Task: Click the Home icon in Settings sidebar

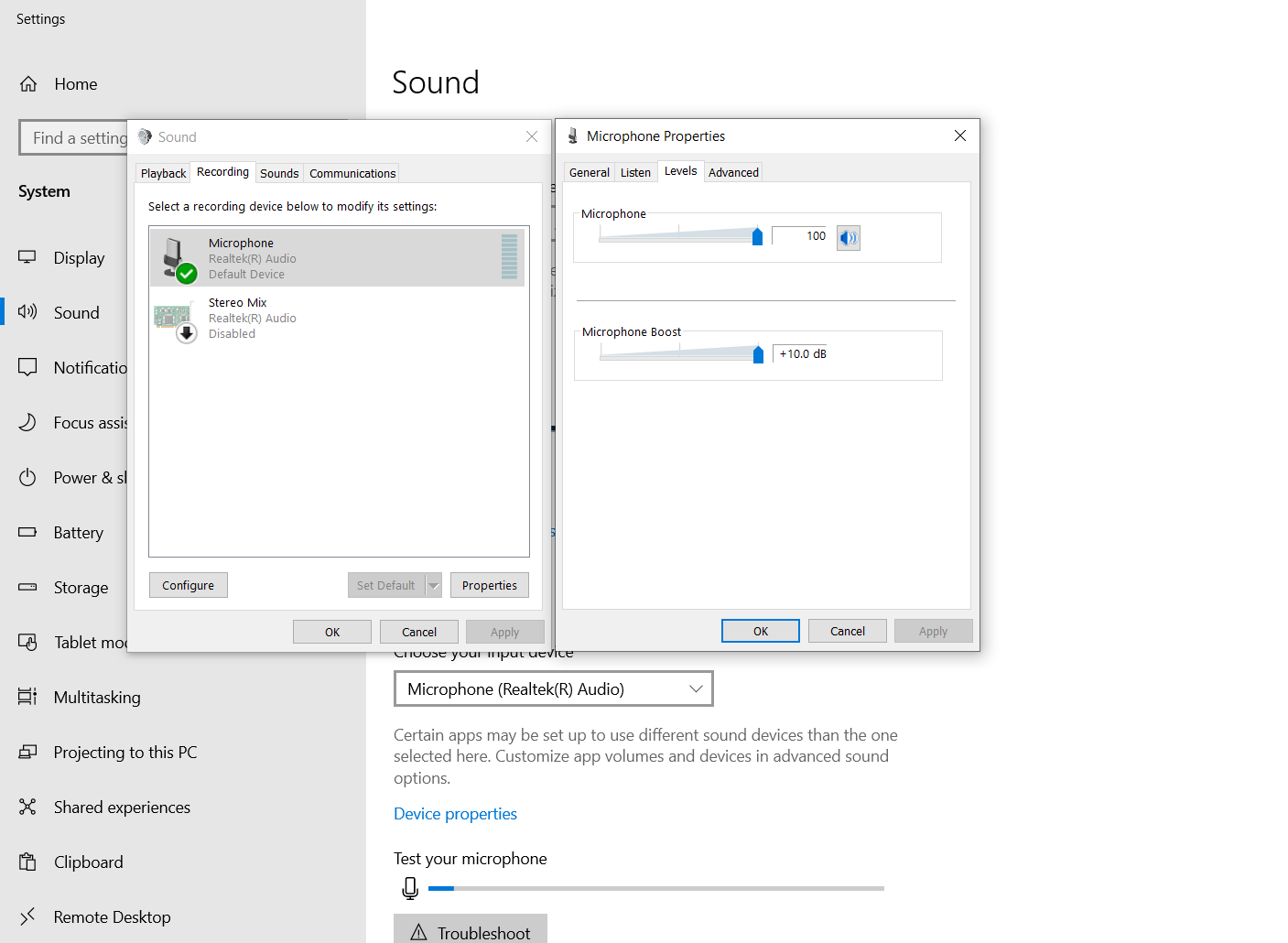Action: click(28, 84)
